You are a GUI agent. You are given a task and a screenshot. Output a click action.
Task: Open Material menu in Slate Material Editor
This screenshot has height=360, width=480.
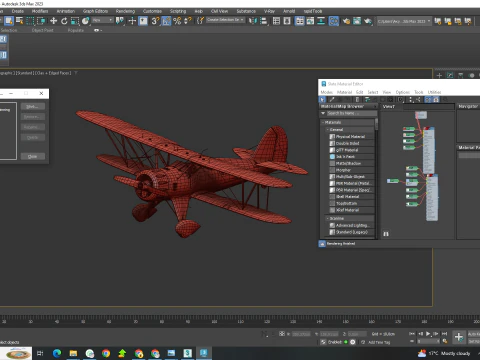tap(344, 92)
